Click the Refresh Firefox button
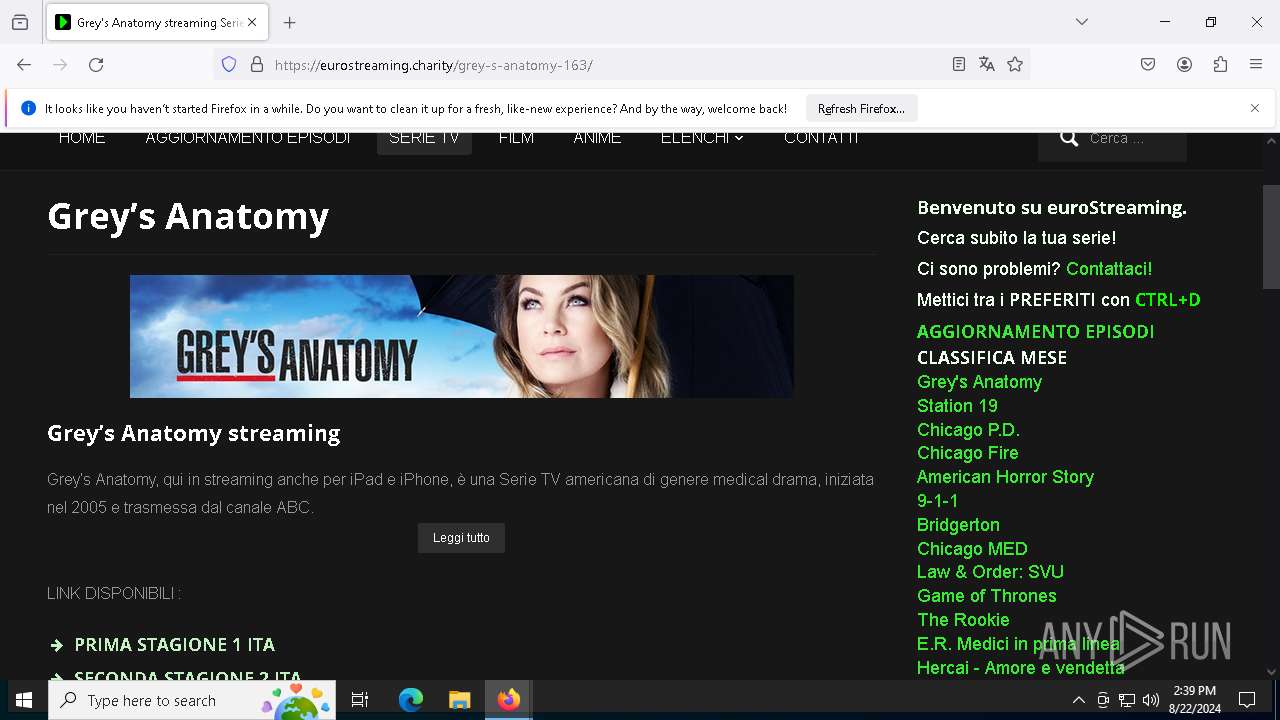 [x=861, y=108]
